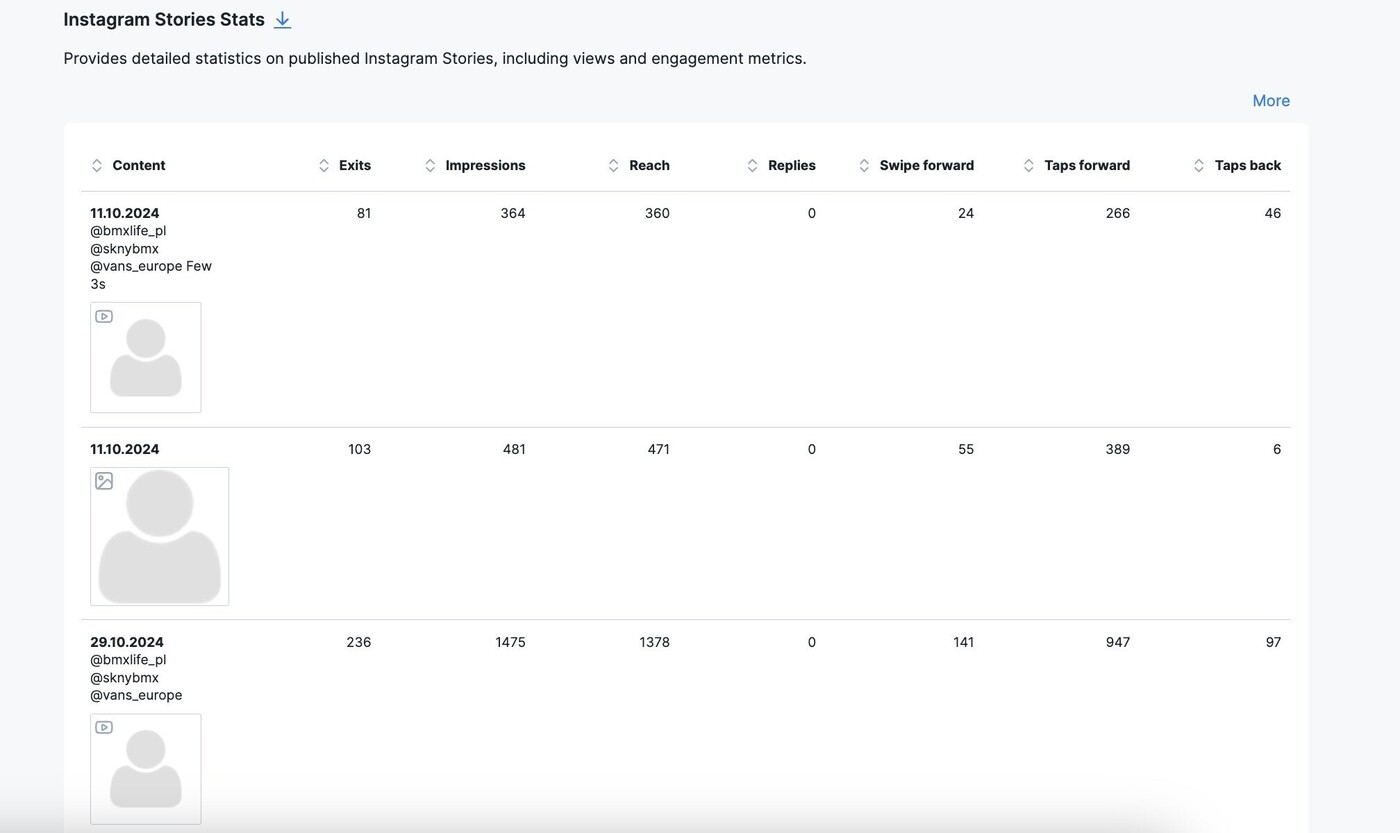Sort by Taps back column arrows
Screen dimensions: 1400x833
(x=1199, y=166)
